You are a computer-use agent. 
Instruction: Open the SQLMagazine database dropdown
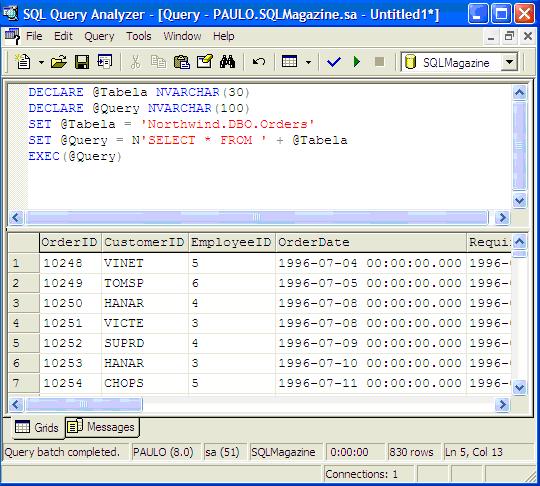509,62
